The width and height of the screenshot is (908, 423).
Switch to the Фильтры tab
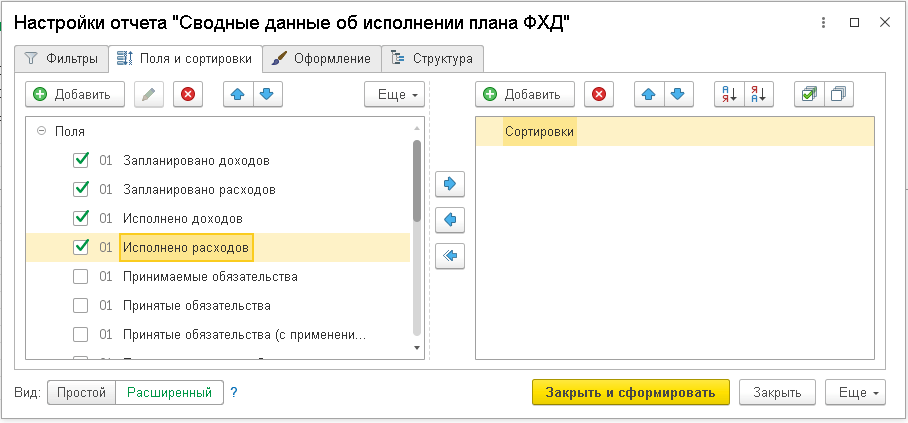click(61, 59)
